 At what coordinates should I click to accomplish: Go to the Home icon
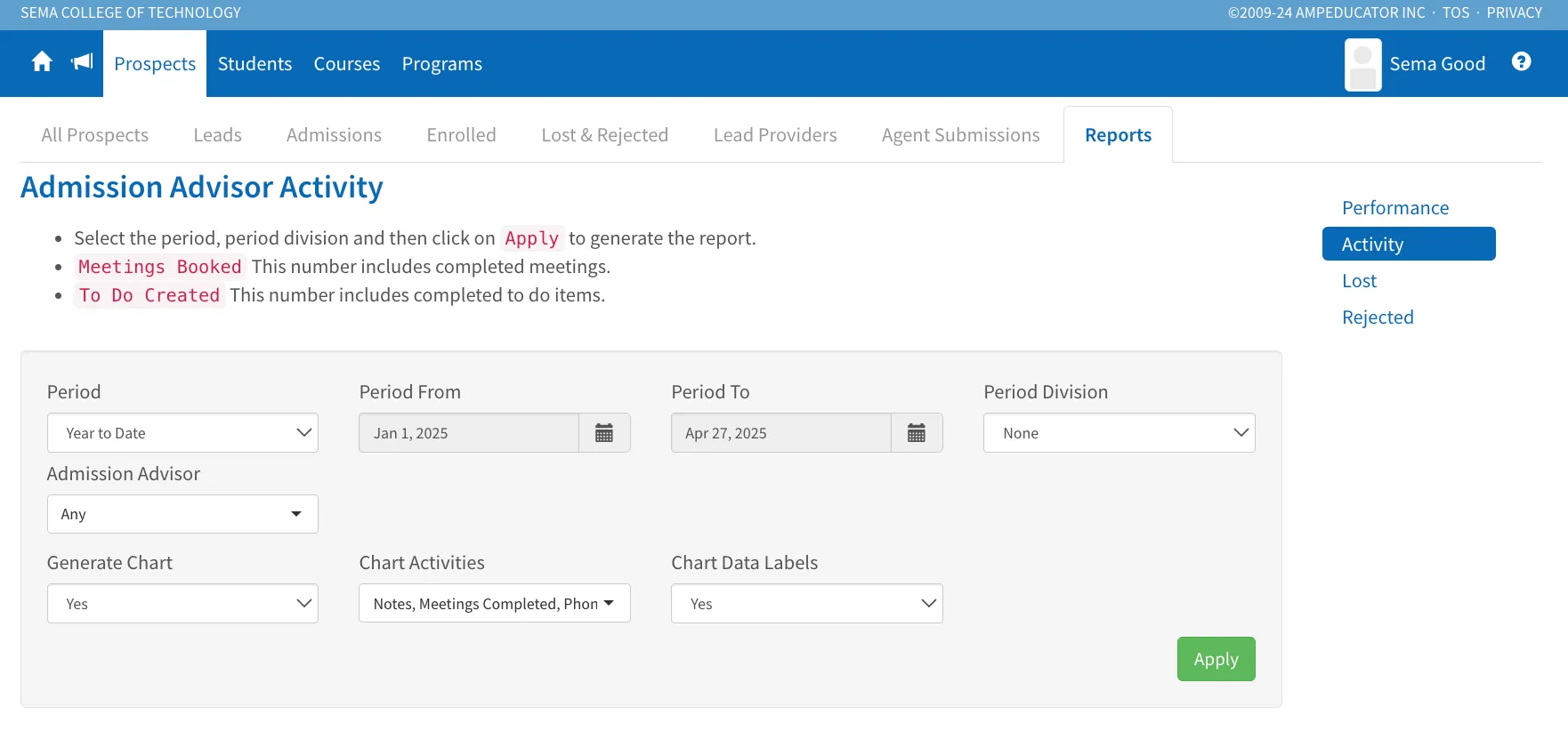[42, 62]
